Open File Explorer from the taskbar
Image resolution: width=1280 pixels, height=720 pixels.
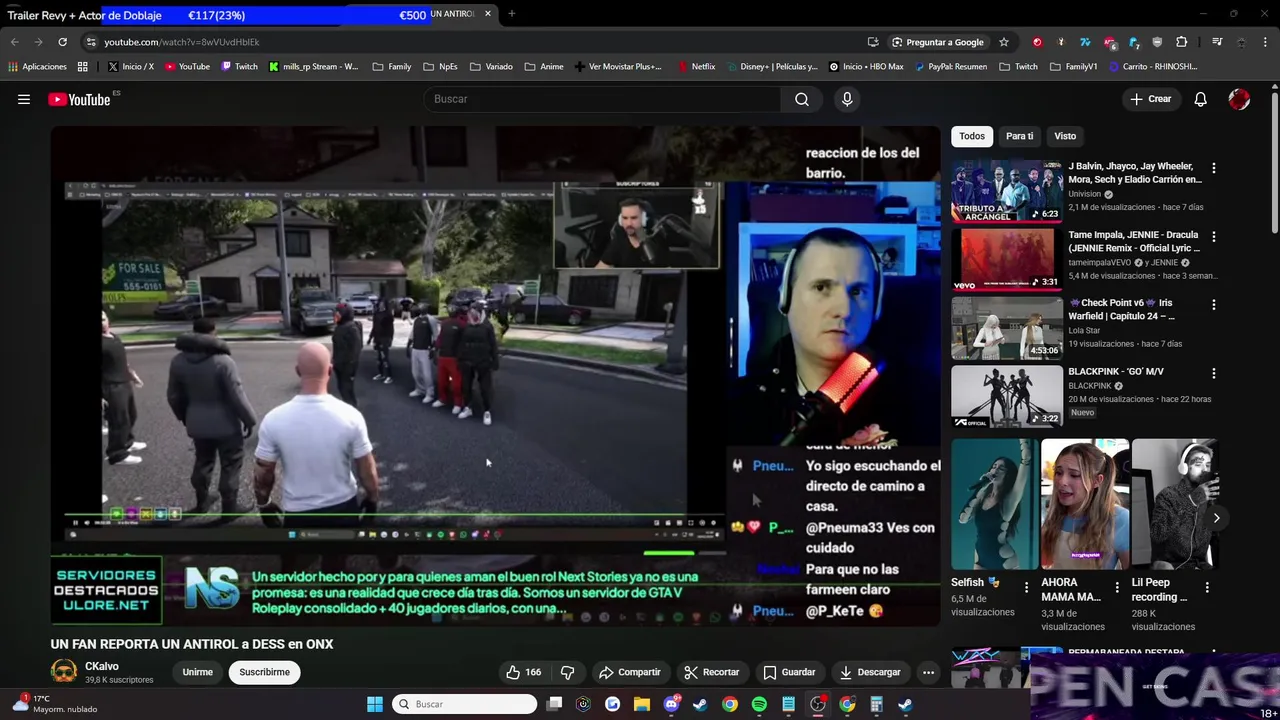point(641,704)
